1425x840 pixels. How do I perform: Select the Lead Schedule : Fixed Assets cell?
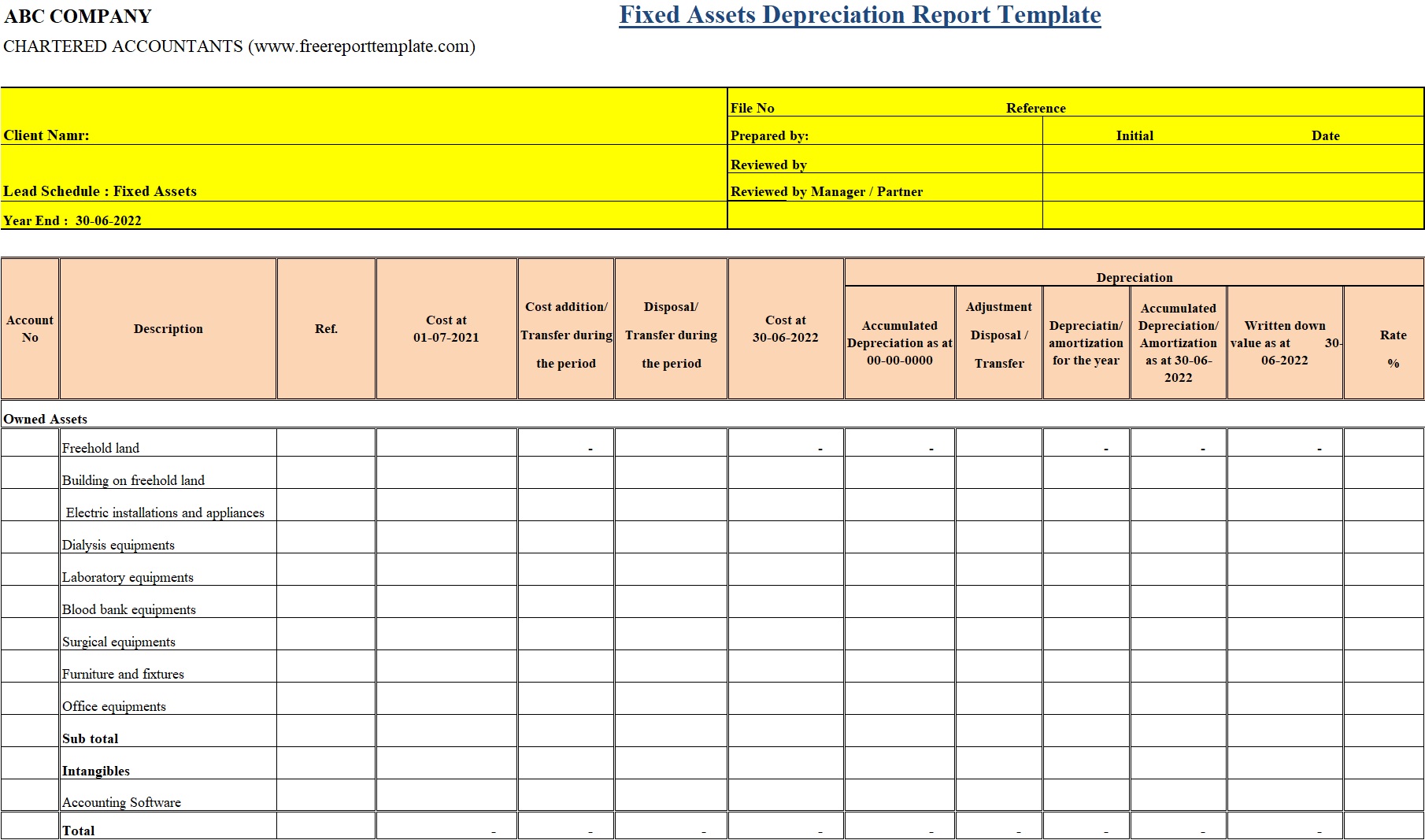[364, 173]
